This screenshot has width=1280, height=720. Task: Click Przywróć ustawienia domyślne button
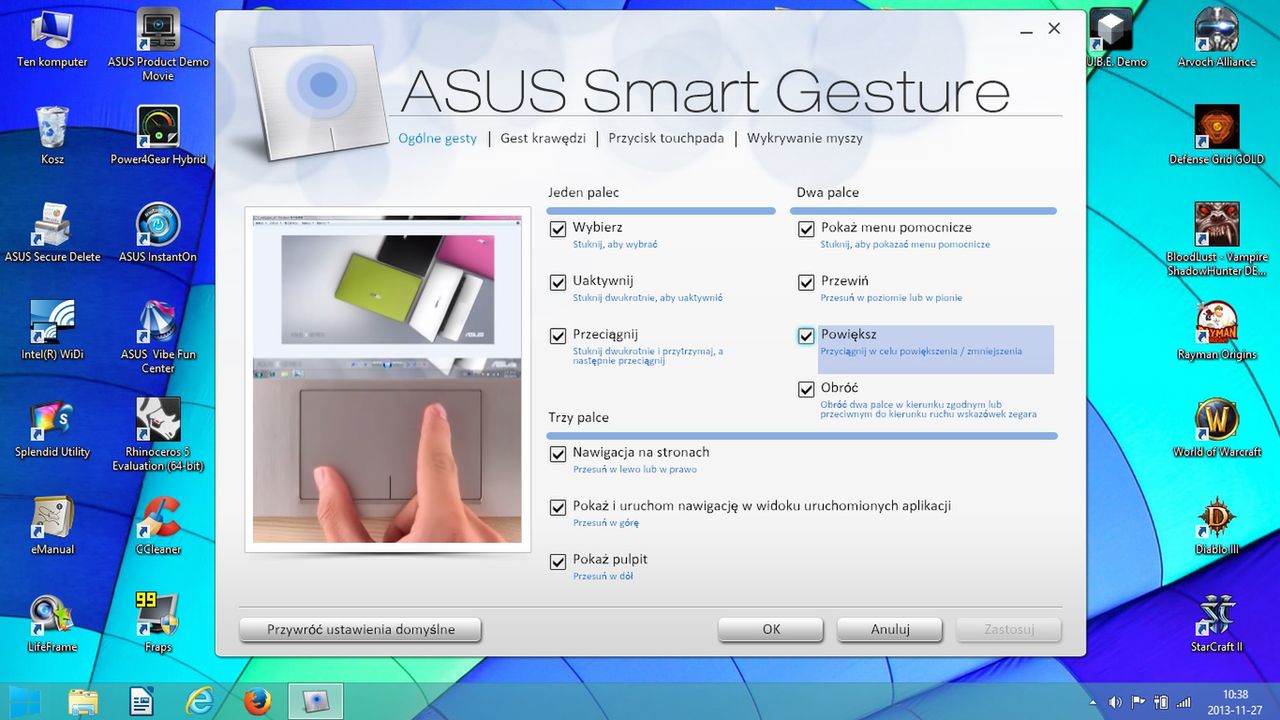tap(361, 629)
